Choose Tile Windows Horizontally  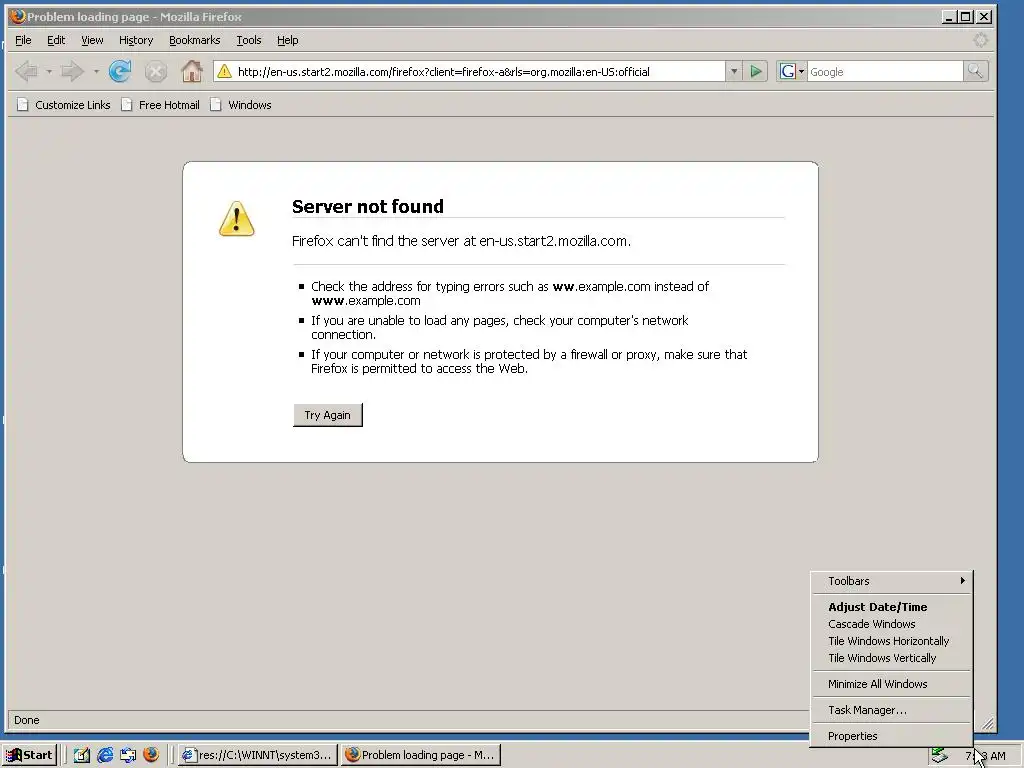click(x=891, y=641)
